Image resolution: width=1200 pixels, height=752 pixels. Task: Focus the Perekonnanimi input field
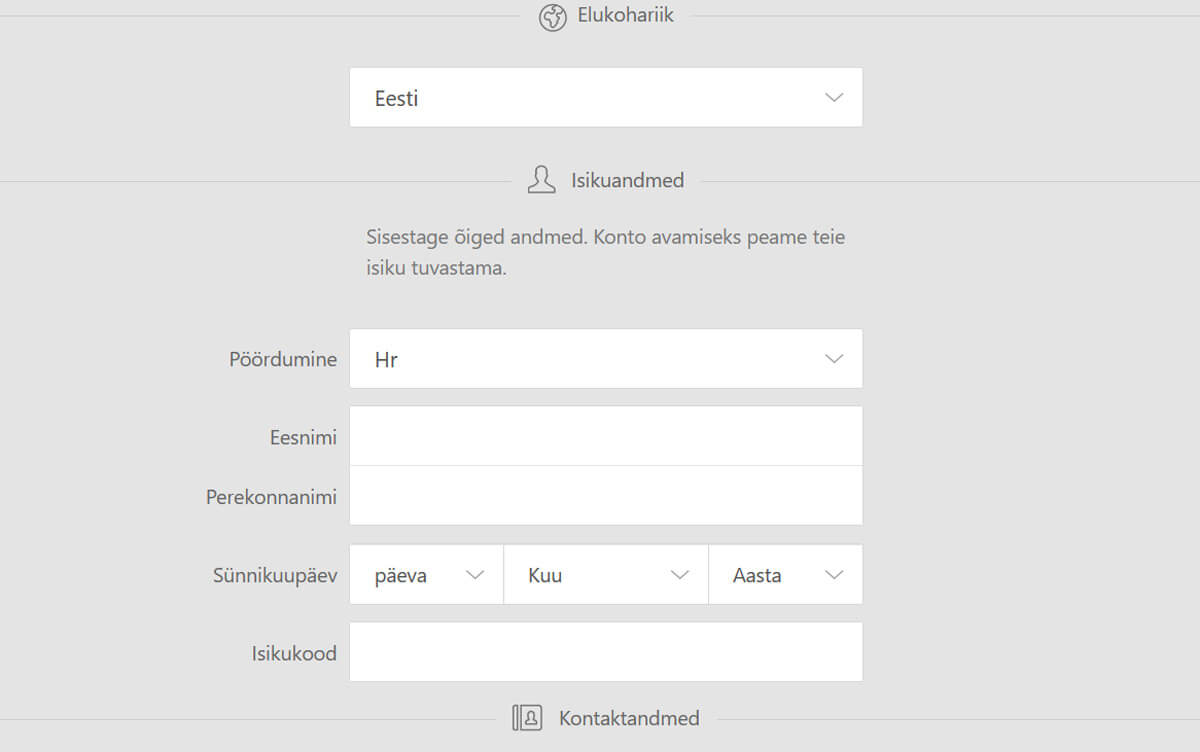click(606, 495)
